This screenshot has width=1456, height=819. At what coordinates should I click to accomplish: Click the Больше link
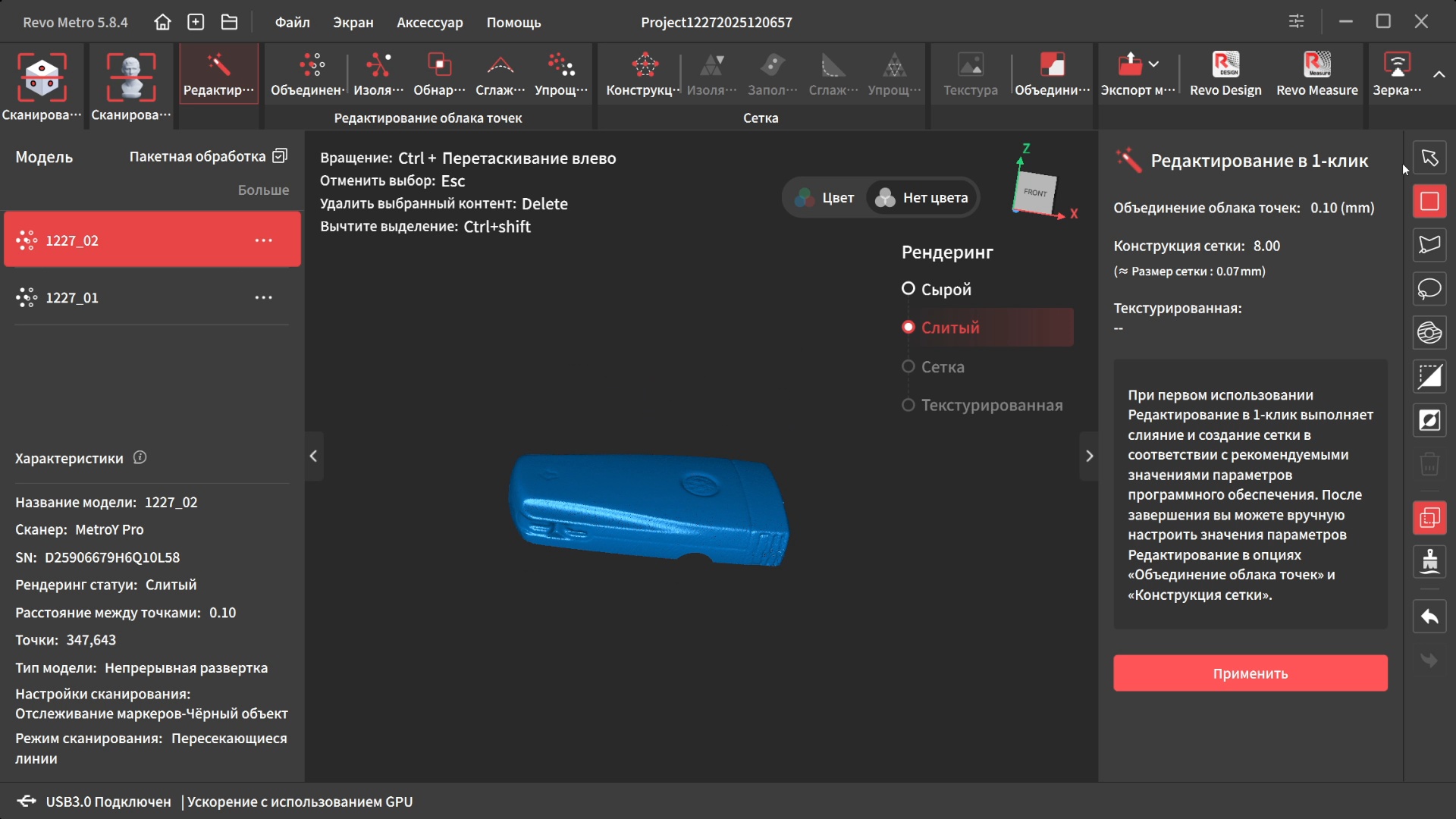pos(263,190)
